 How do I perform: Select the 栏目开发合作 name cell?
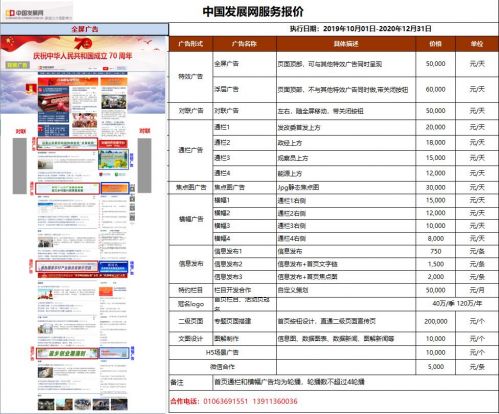point(244,290)
